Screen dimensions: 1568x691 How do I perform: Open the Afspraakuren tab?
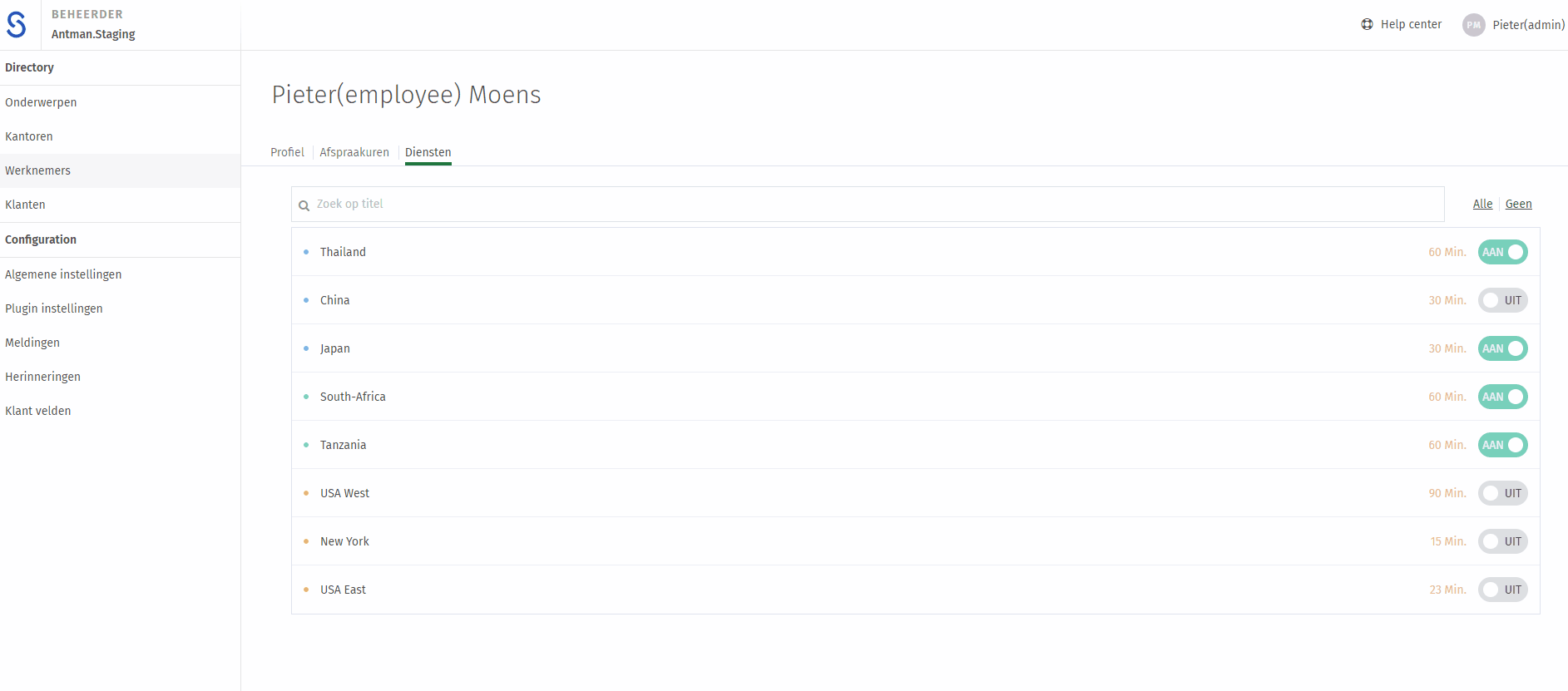354,152
